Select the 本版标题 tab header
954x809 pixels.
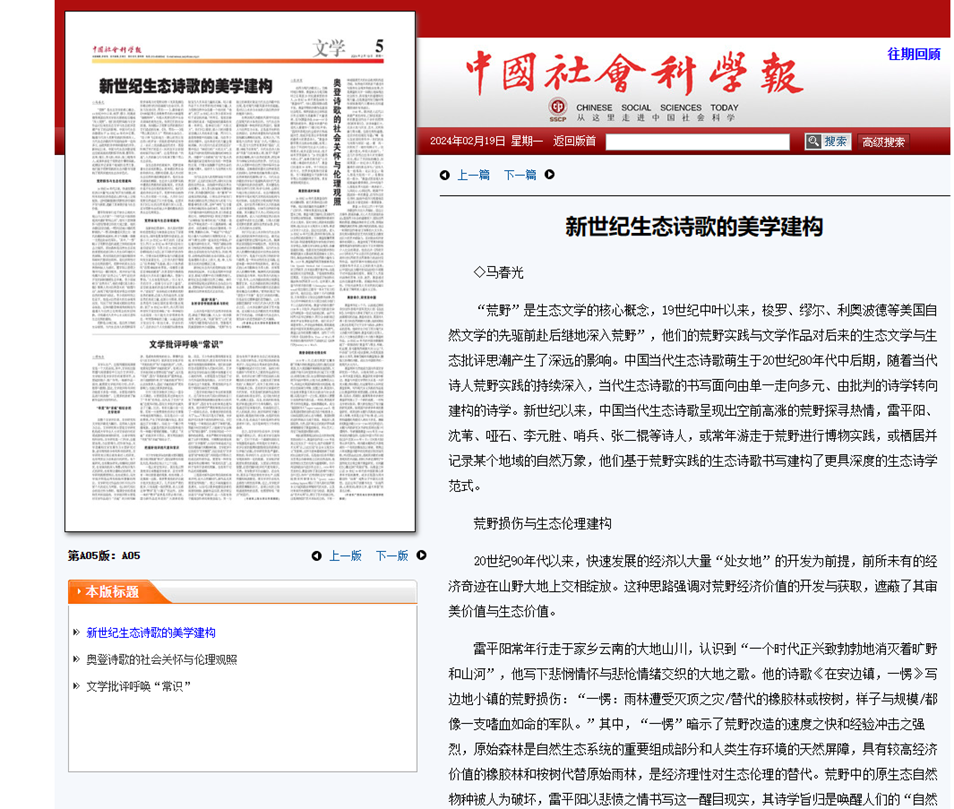coord(112,592)
